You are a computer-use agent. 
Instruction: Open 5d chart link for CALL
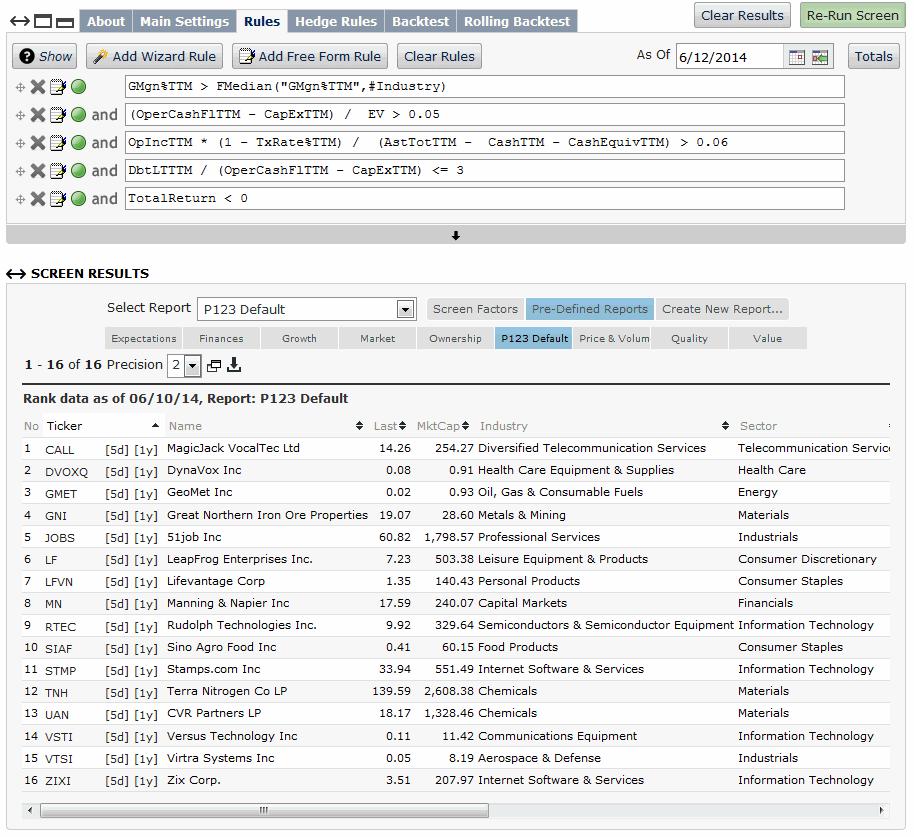pyautogui.click(x=117, y=450)
